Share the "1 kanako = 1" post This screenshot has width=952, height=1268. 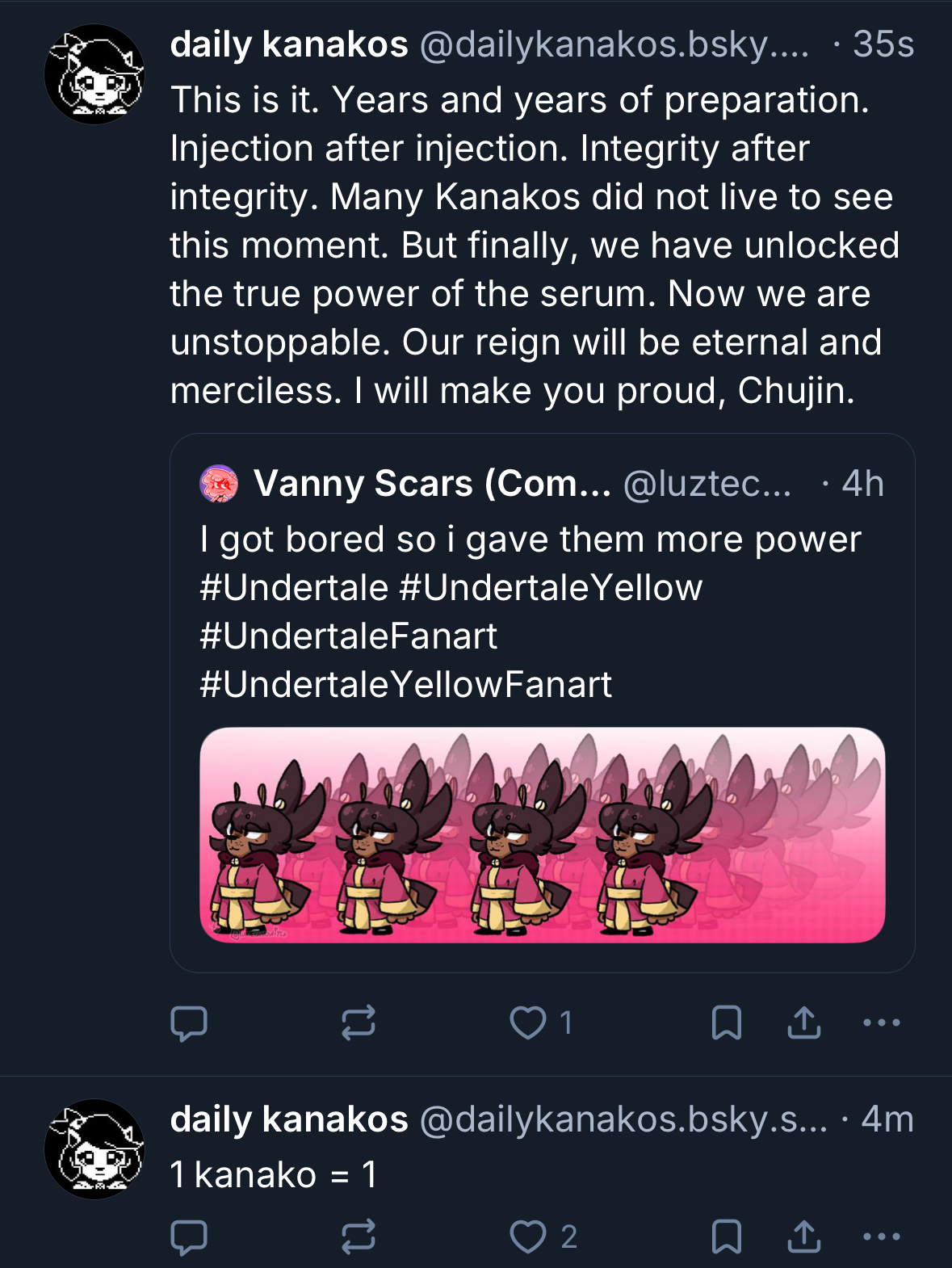click(x=804, y=1237)
